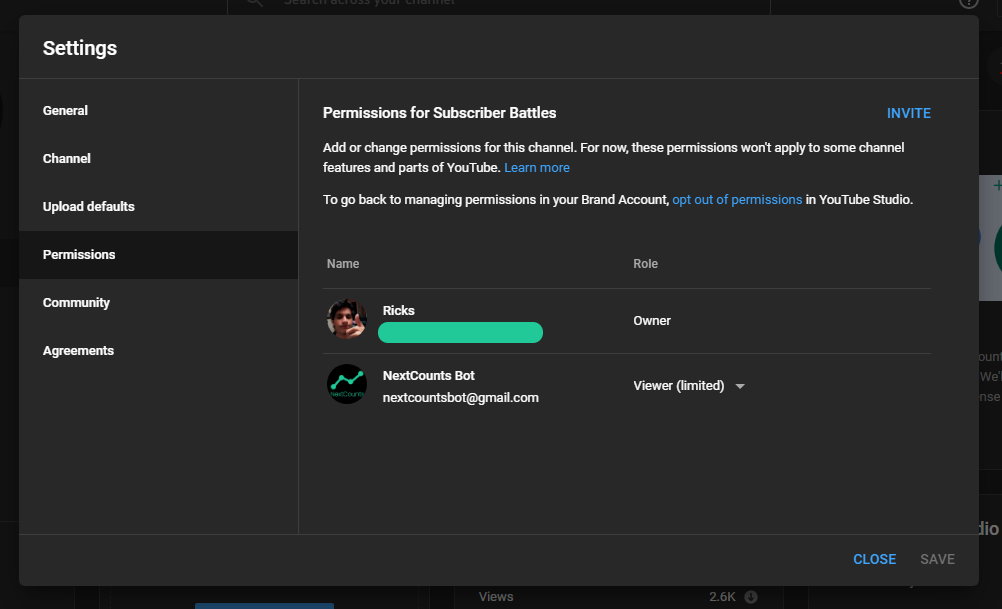Screen dimensions: 1002x609
Task: Select Upload defaults in the sidebar
Action: coord(158,206)
